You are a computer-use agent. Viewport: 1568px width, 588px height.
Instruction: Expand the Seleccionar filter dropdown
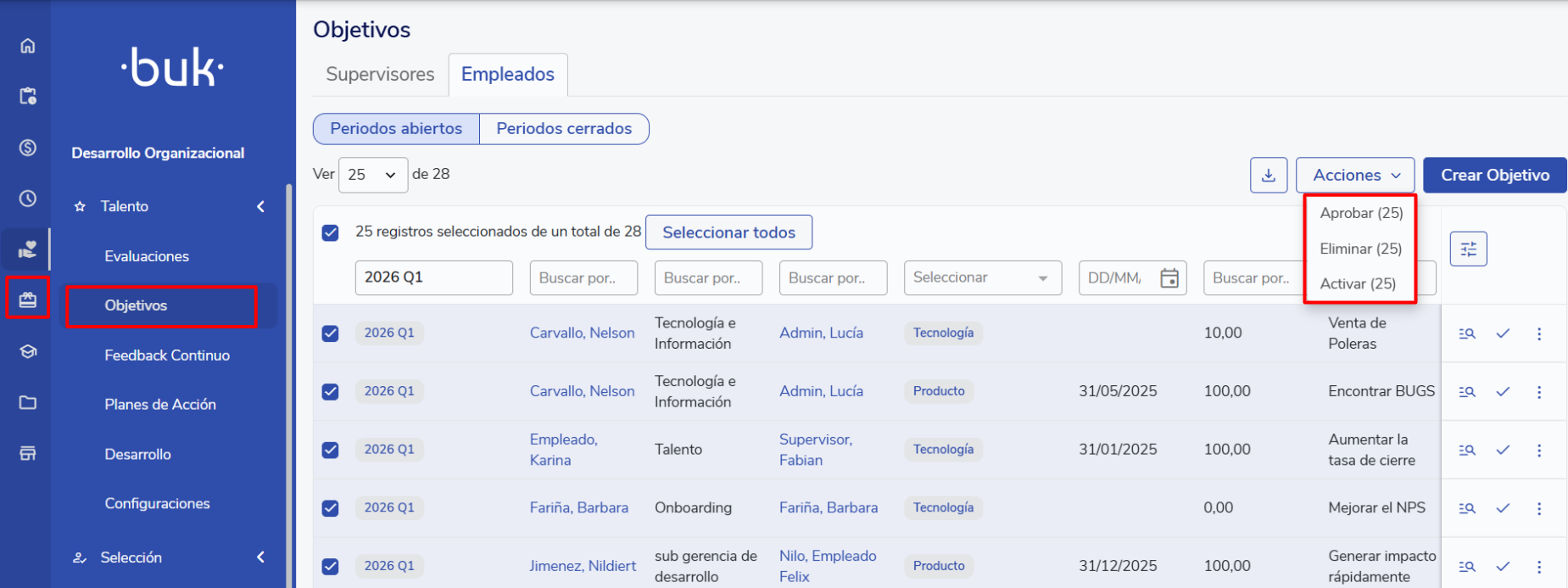tap(982, 278)
